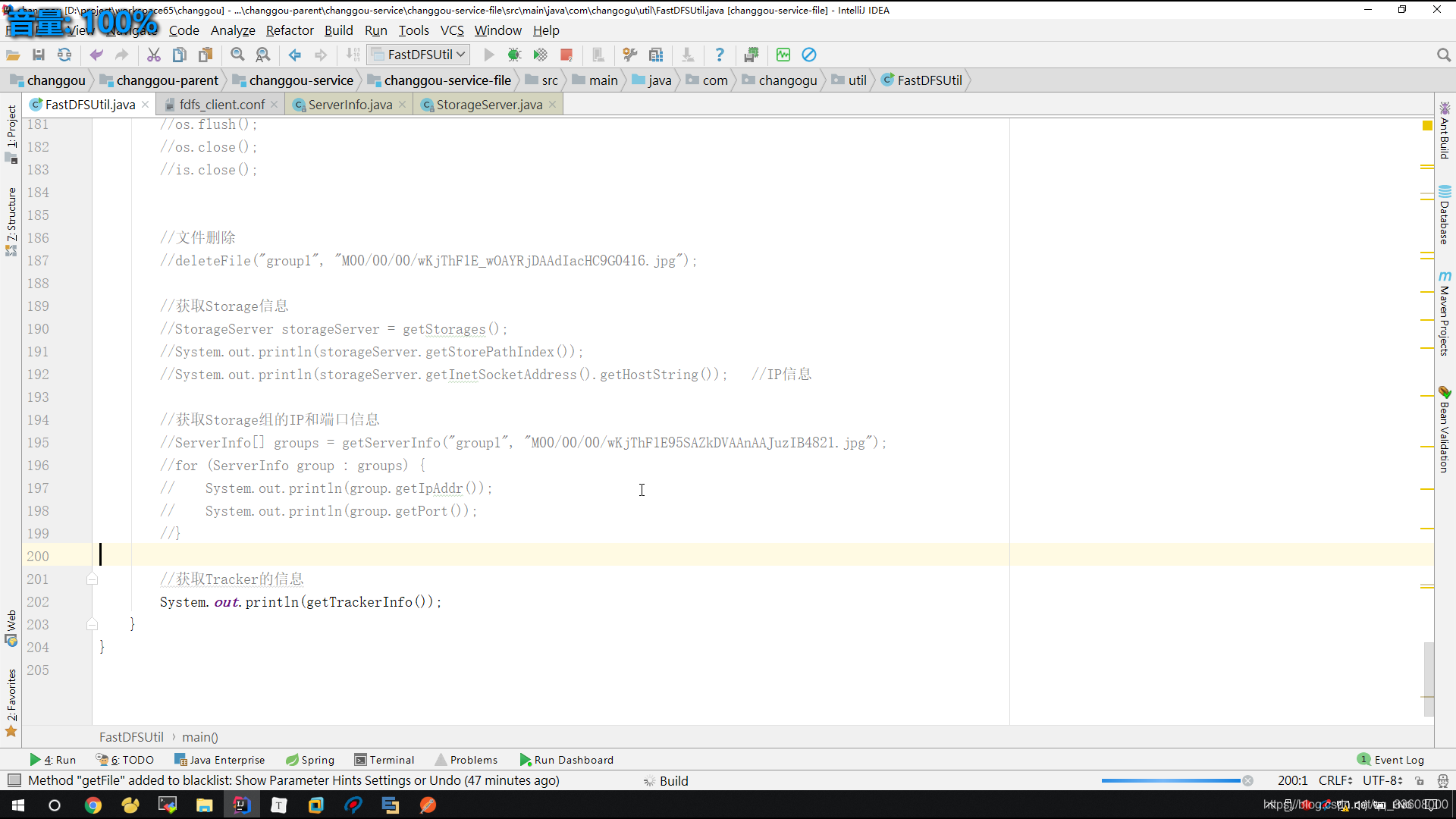Undo the last action with the toolbar arrow
This screenshot has width=1456, height=819.
96,55
